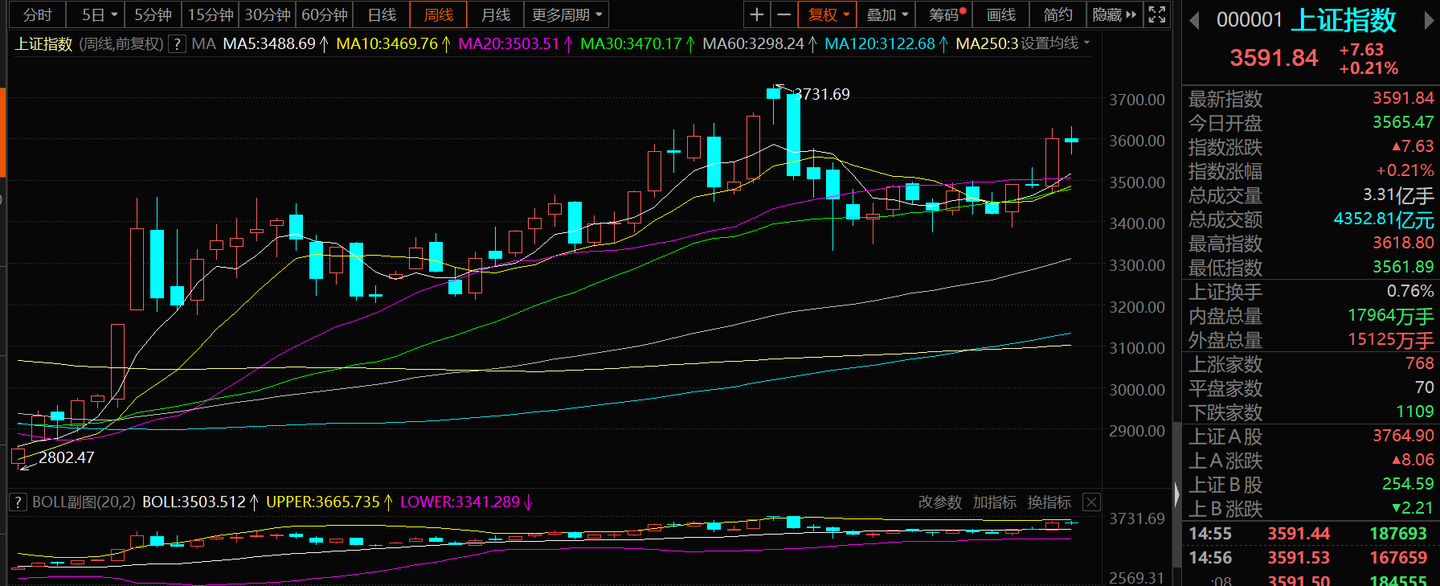
Task: Click the 下跌家数 value 1109
Action: (x=1415, y=413)
